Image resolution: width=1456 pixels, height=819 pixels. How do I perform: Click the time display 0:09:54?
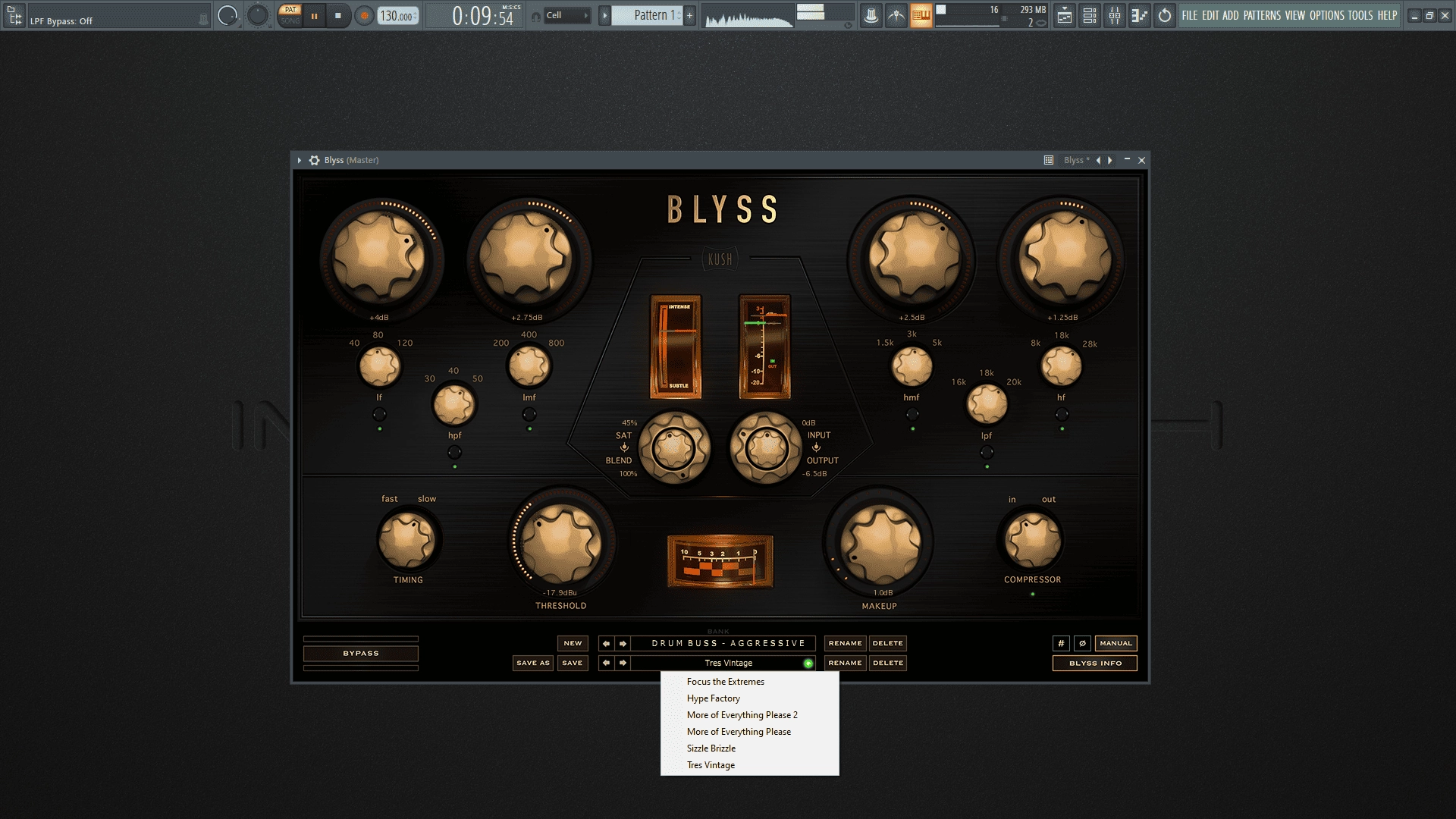pos(483,15)
